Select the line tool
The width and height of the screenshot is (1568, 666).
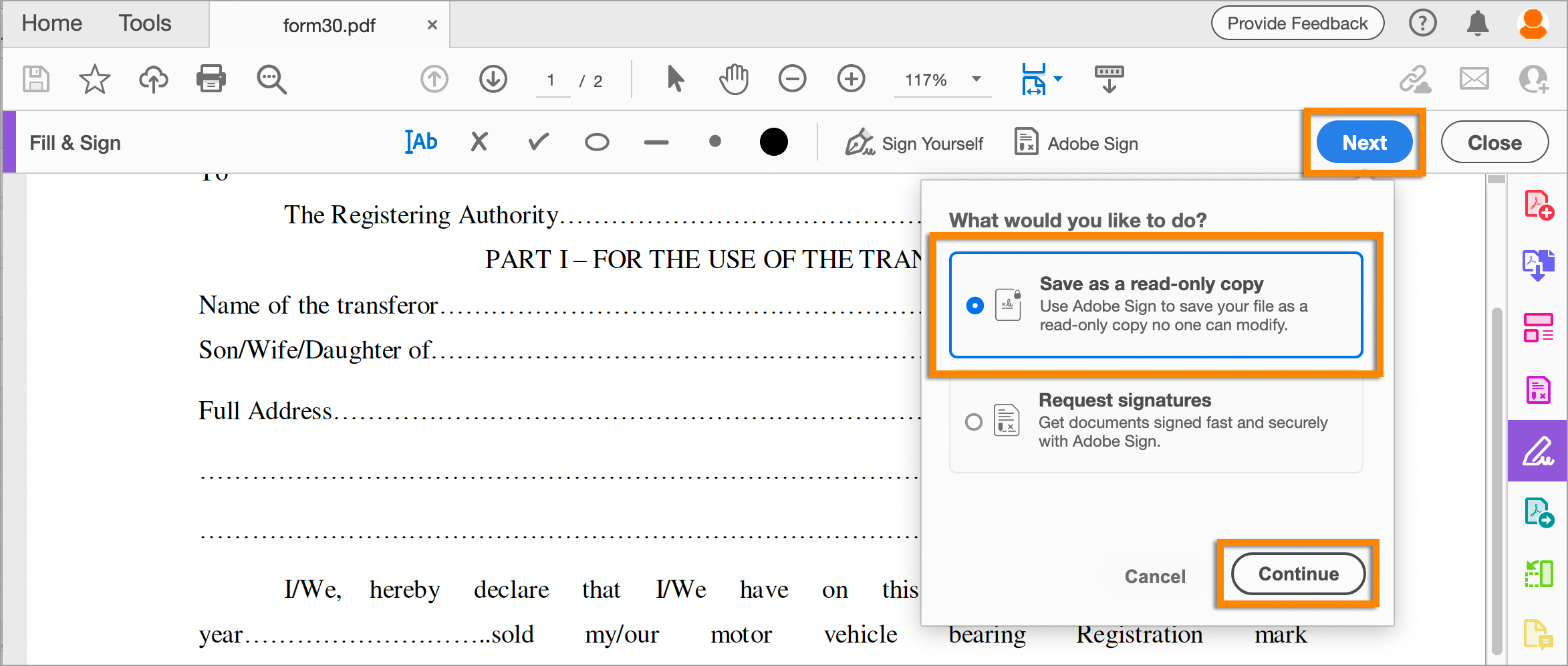coord(656,142)
